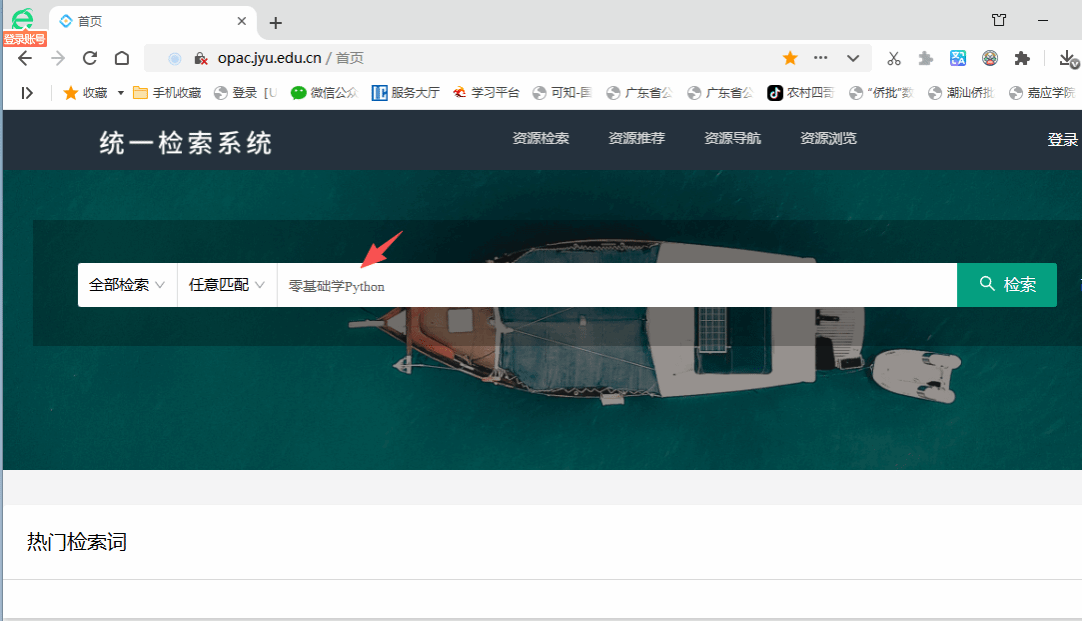Click the 登录 login link

1062,140
